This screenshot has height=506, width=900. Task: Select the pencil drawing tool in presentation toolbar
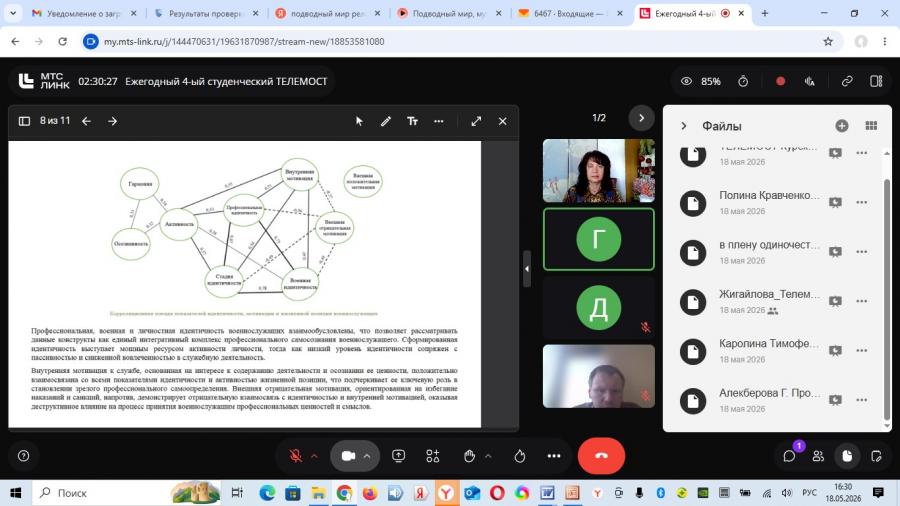386,121
